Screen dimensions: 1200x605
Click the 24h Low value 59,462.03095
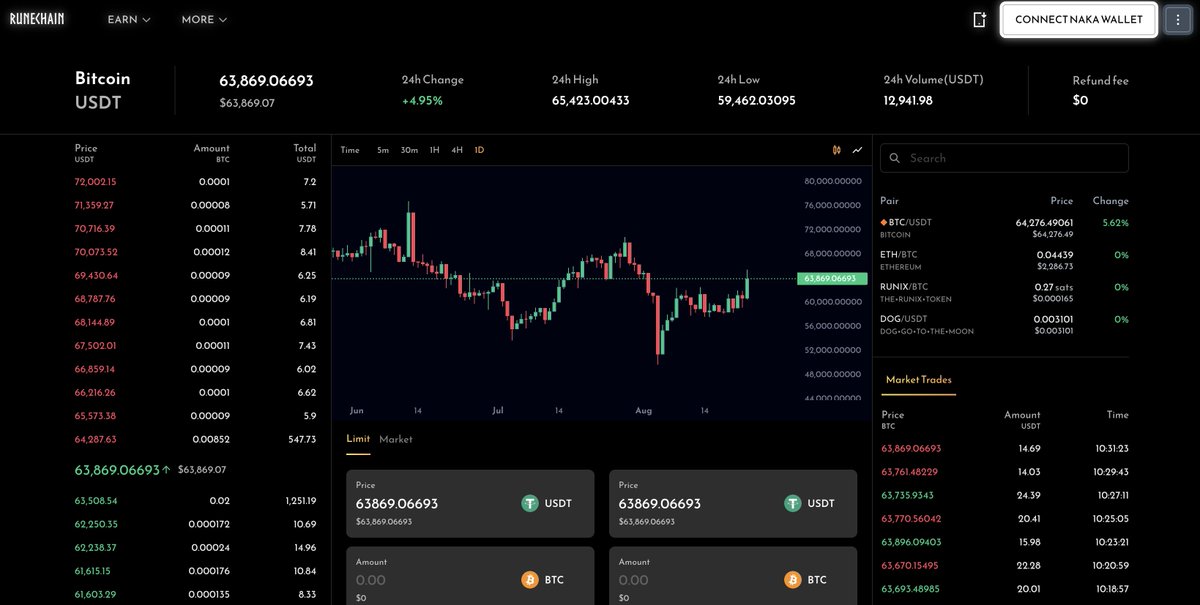[x=757, y=100]
